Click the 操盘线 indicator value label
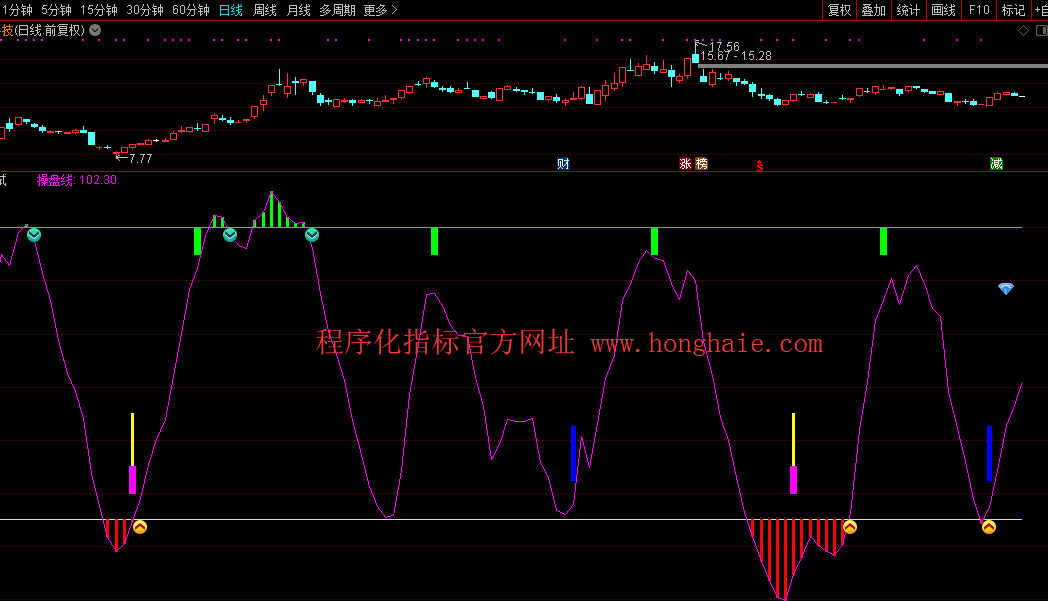This screenshot has height=601, width=1048. point(77,180)
